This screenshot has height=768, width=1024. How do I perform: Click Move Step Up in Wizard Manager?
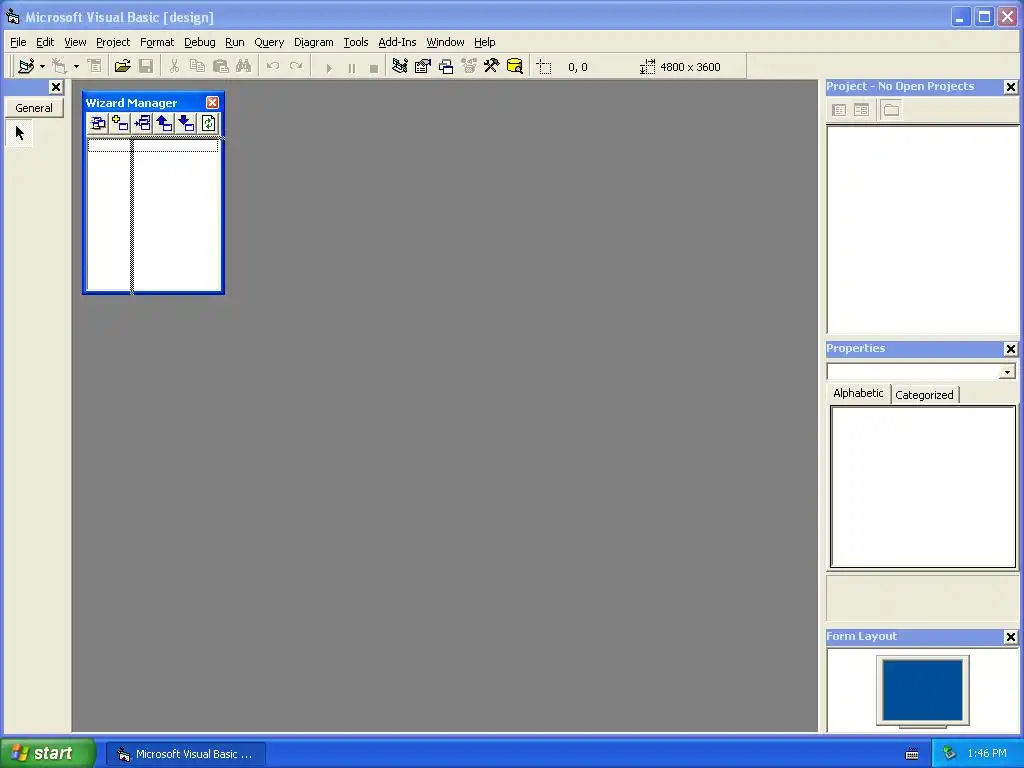(165, 123)
